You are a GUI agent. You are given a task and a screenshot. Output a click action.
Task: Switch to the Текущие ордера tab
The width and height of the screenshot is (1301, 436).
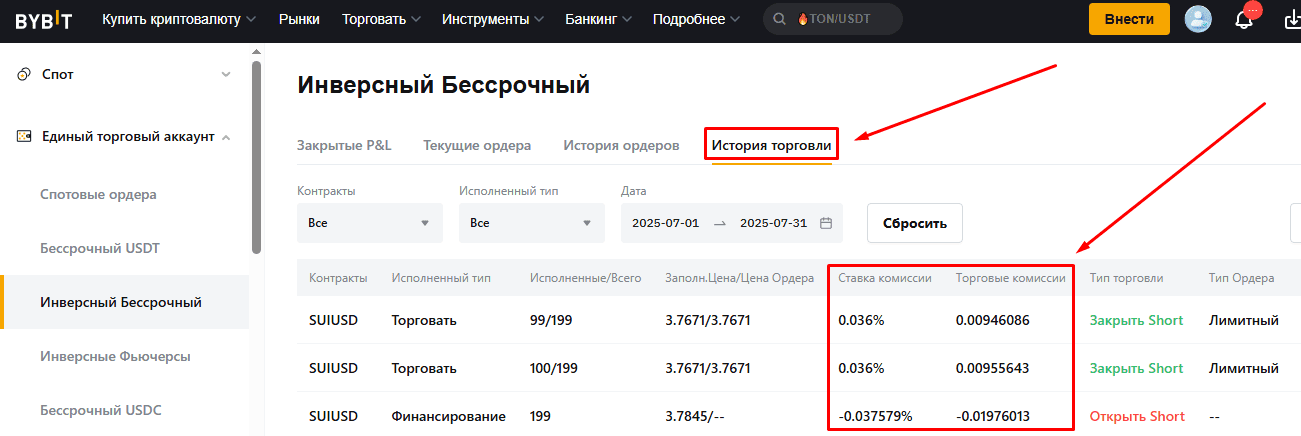(477, 145)
